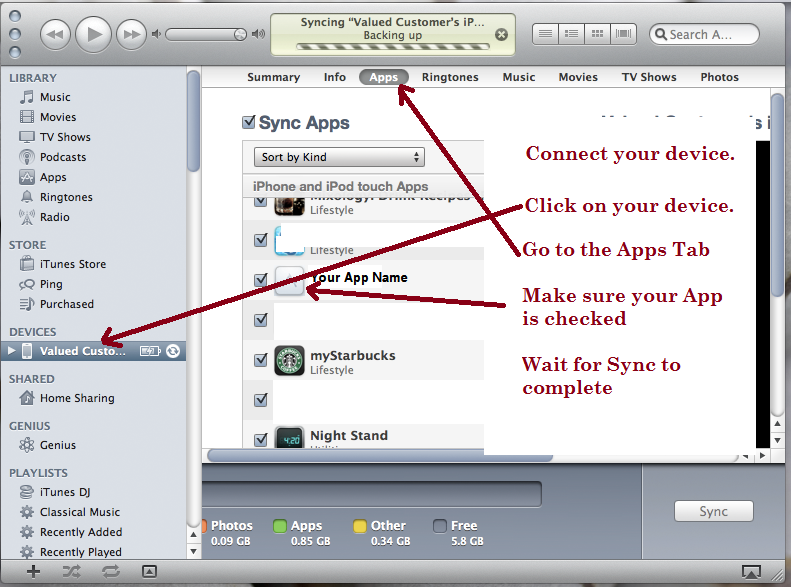Click the Rewind previous track button
791x587 pixels.
55,34
